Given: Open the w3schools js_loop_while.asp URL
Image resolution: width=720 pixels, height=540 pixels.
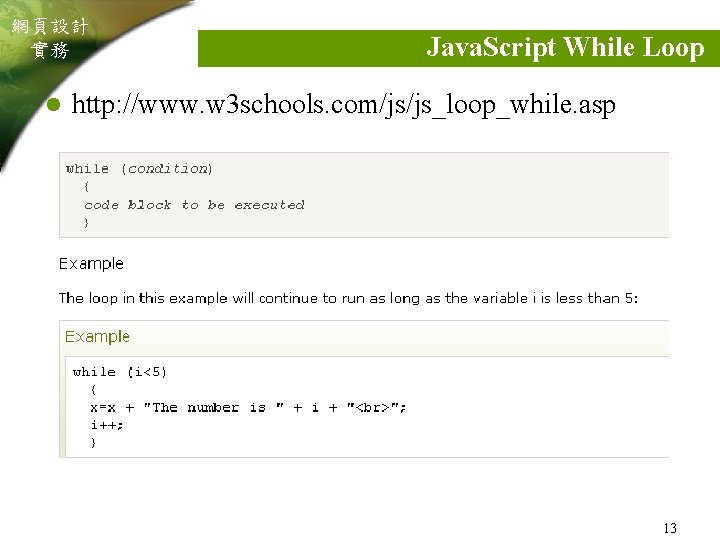Looking at the screenshot, I should (343, 105).
